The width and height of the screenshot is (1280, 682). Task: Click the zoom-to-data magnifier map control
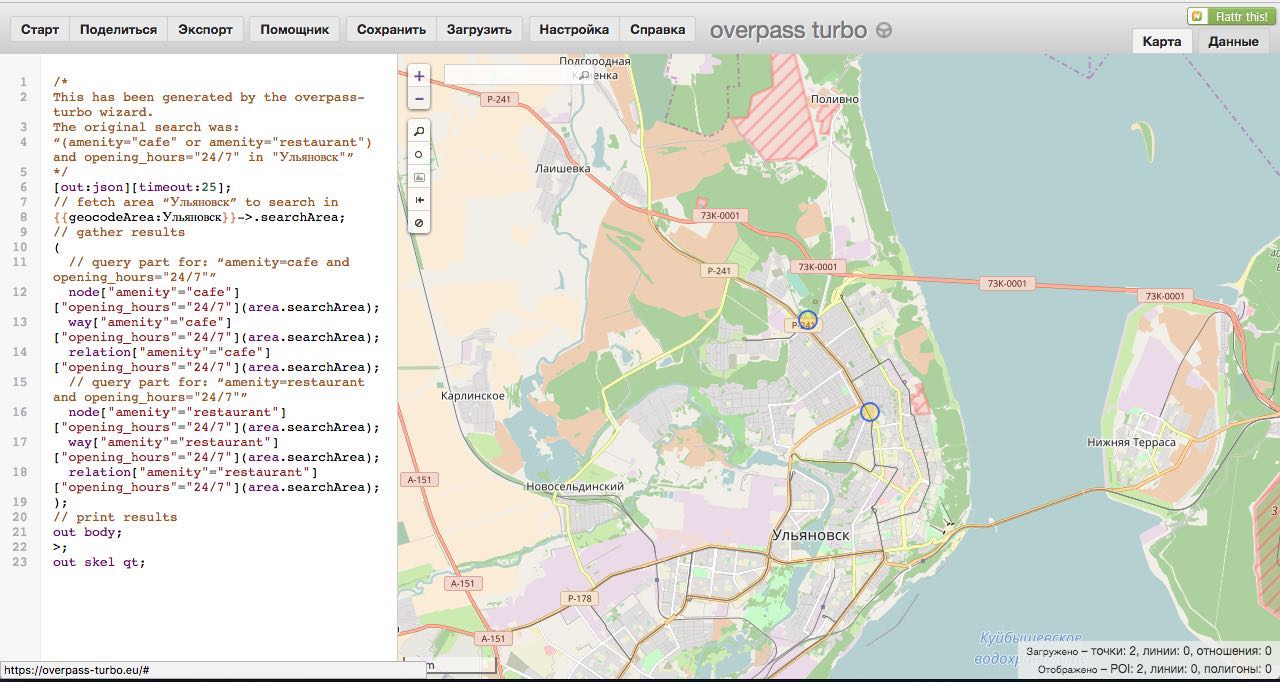click(x=419, y=131)
